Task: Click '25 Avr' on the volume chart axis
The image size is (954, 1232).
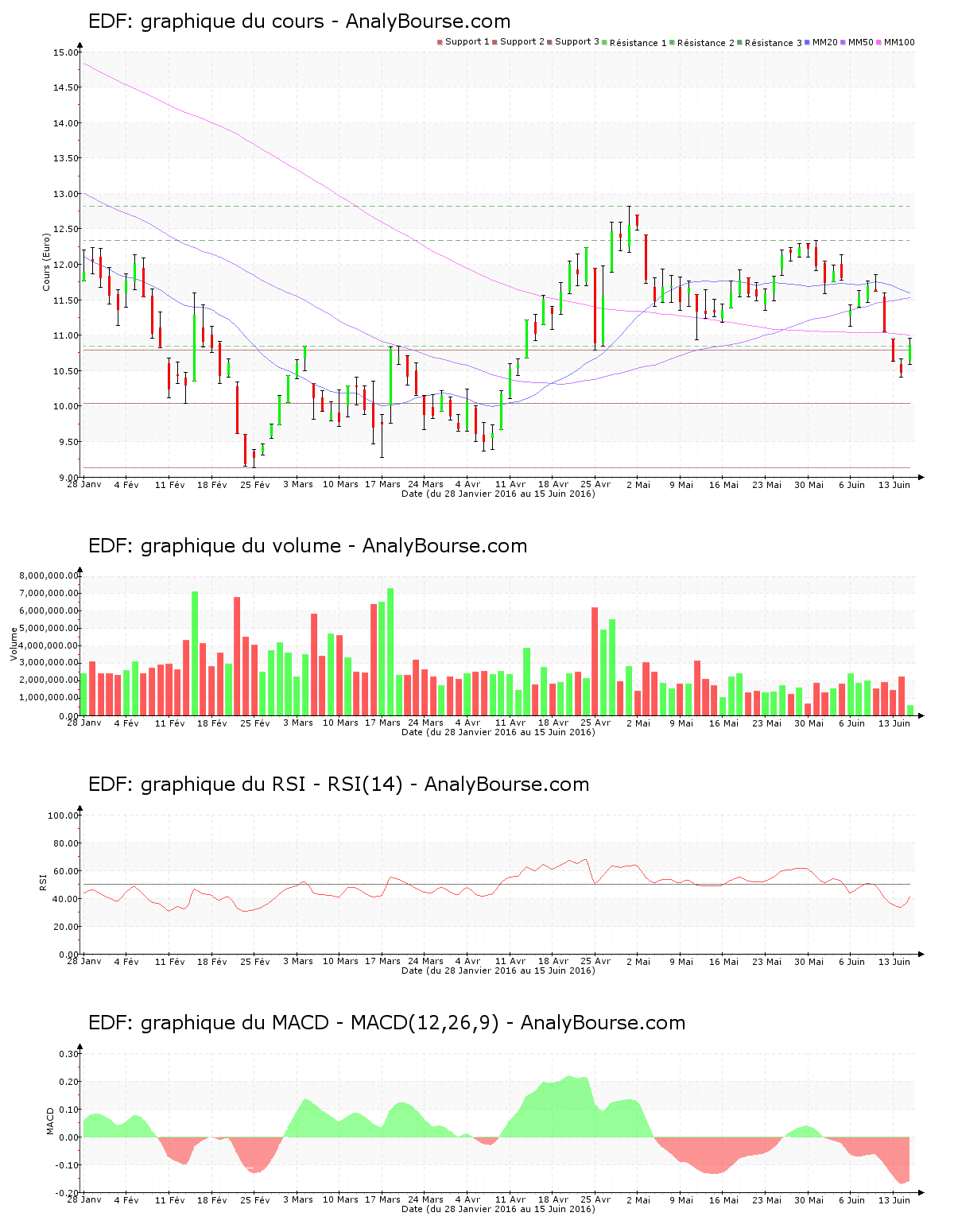Action: coord(595,723)
